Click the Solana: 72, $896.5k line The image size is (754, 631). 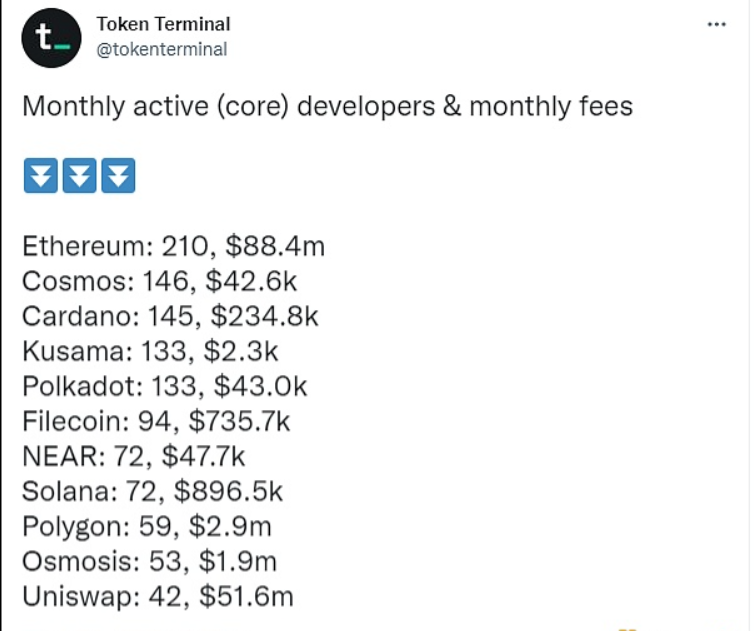pyautogui.click(x=153, y=491)
